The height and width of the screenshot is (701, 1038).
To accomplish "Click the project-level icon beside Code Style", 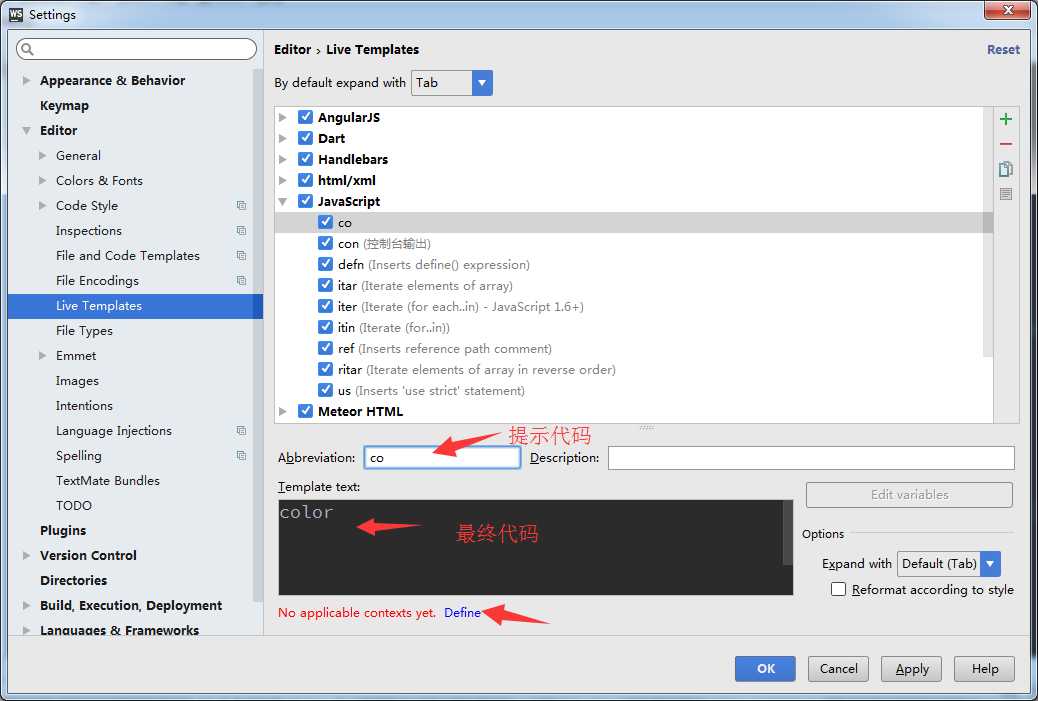I will (242, 206).
